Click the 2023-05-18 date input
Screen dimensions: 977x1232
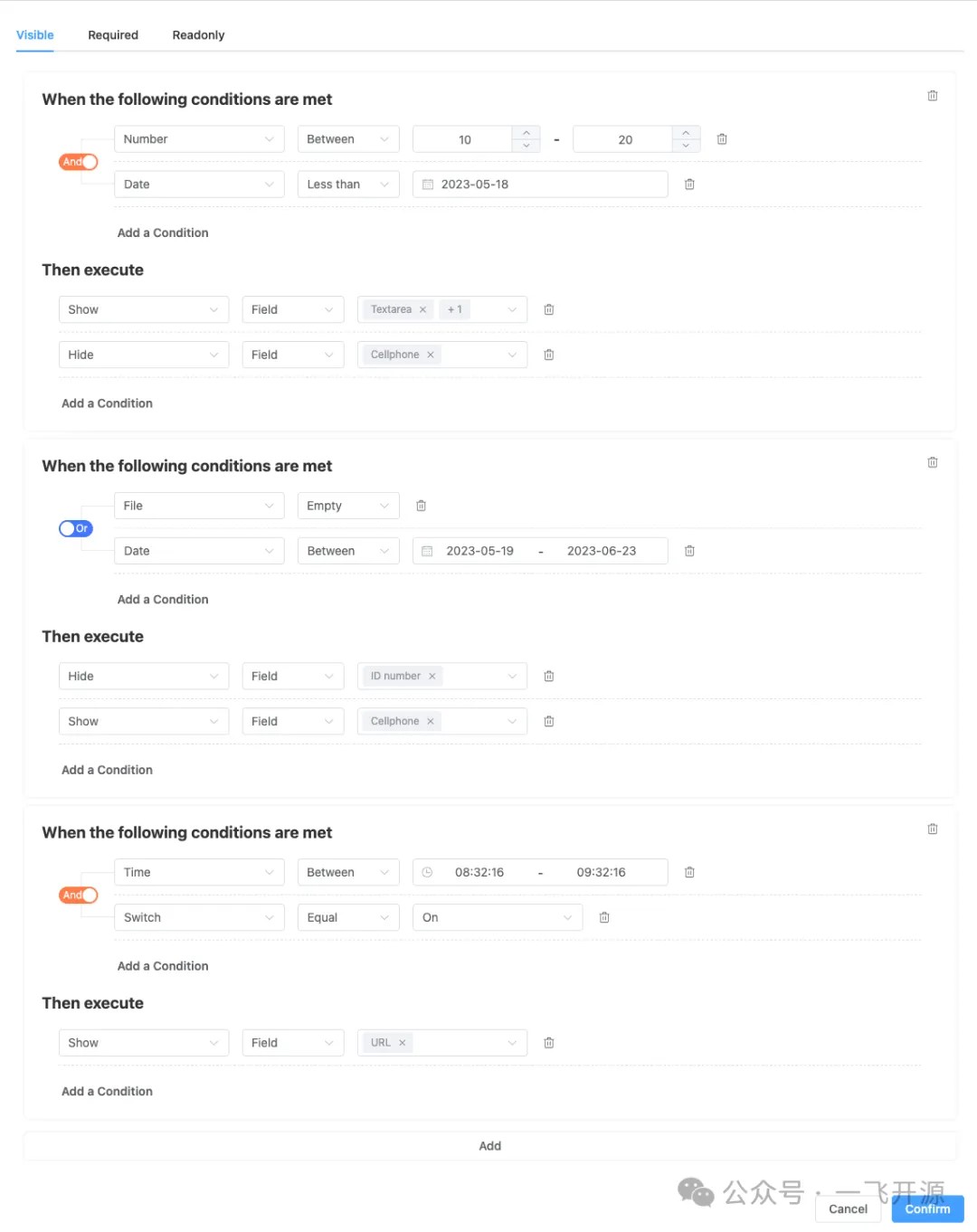[539, 185]
